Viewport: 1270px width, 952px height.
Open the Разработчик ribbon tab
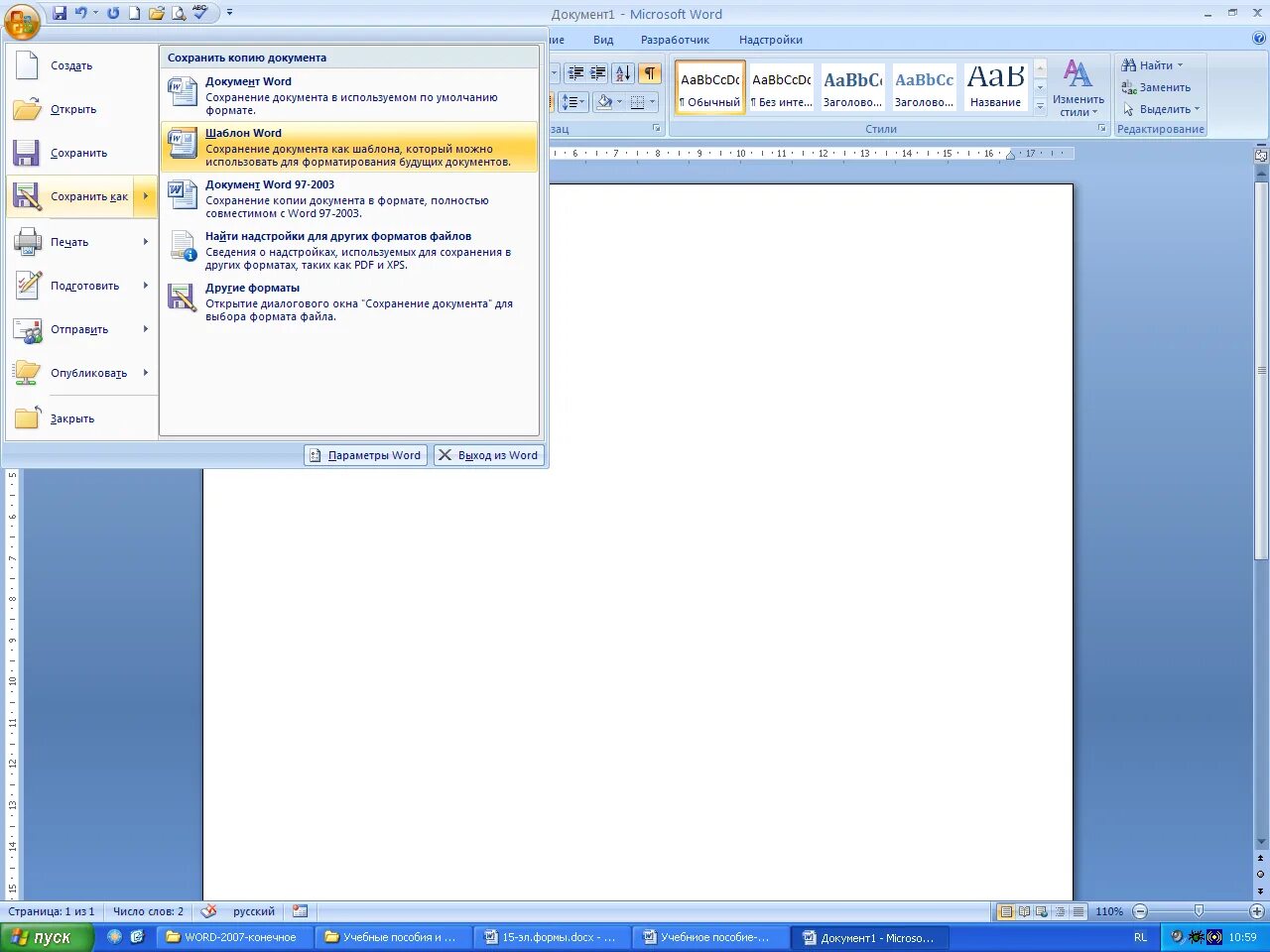pos(675,40)
